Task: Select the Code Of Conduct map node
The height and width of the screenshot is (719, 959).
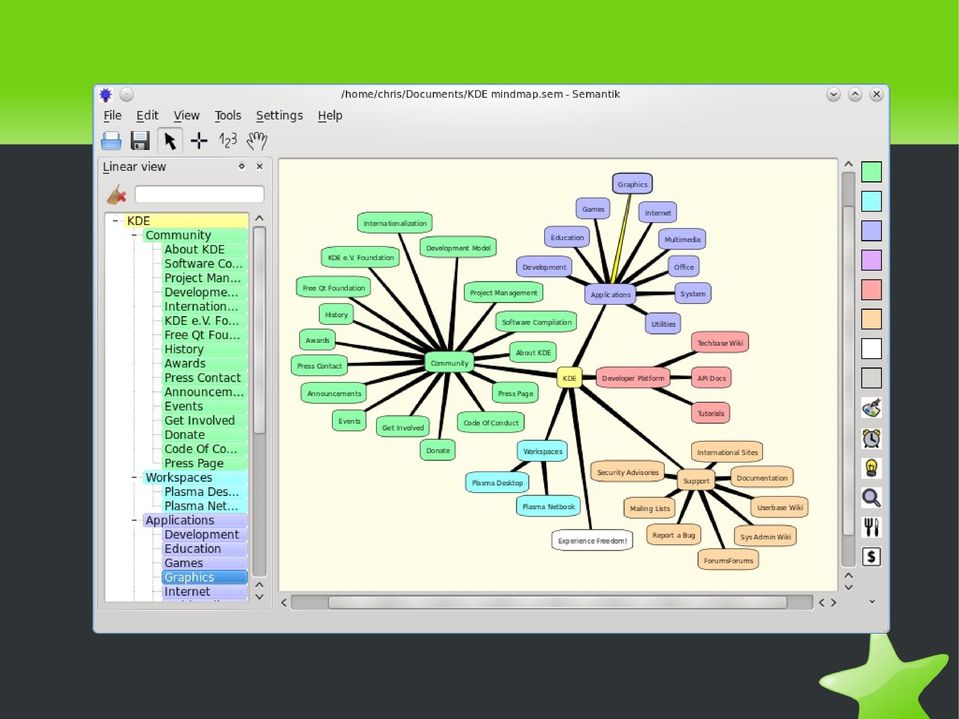Action: pyautogui.click(x=491, y=422)
